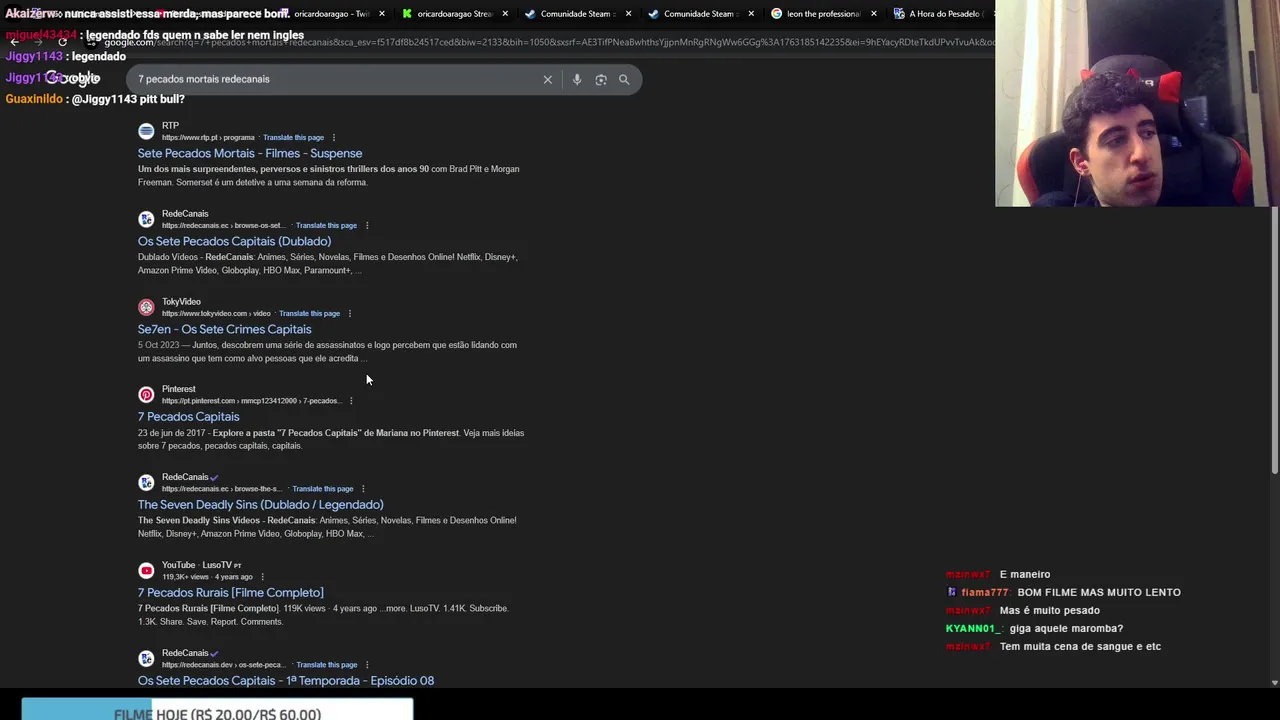Submit search with the magnifier icon
This screenshot has height=720, width=1280.
pyautogui.click(x=624, y=79)
